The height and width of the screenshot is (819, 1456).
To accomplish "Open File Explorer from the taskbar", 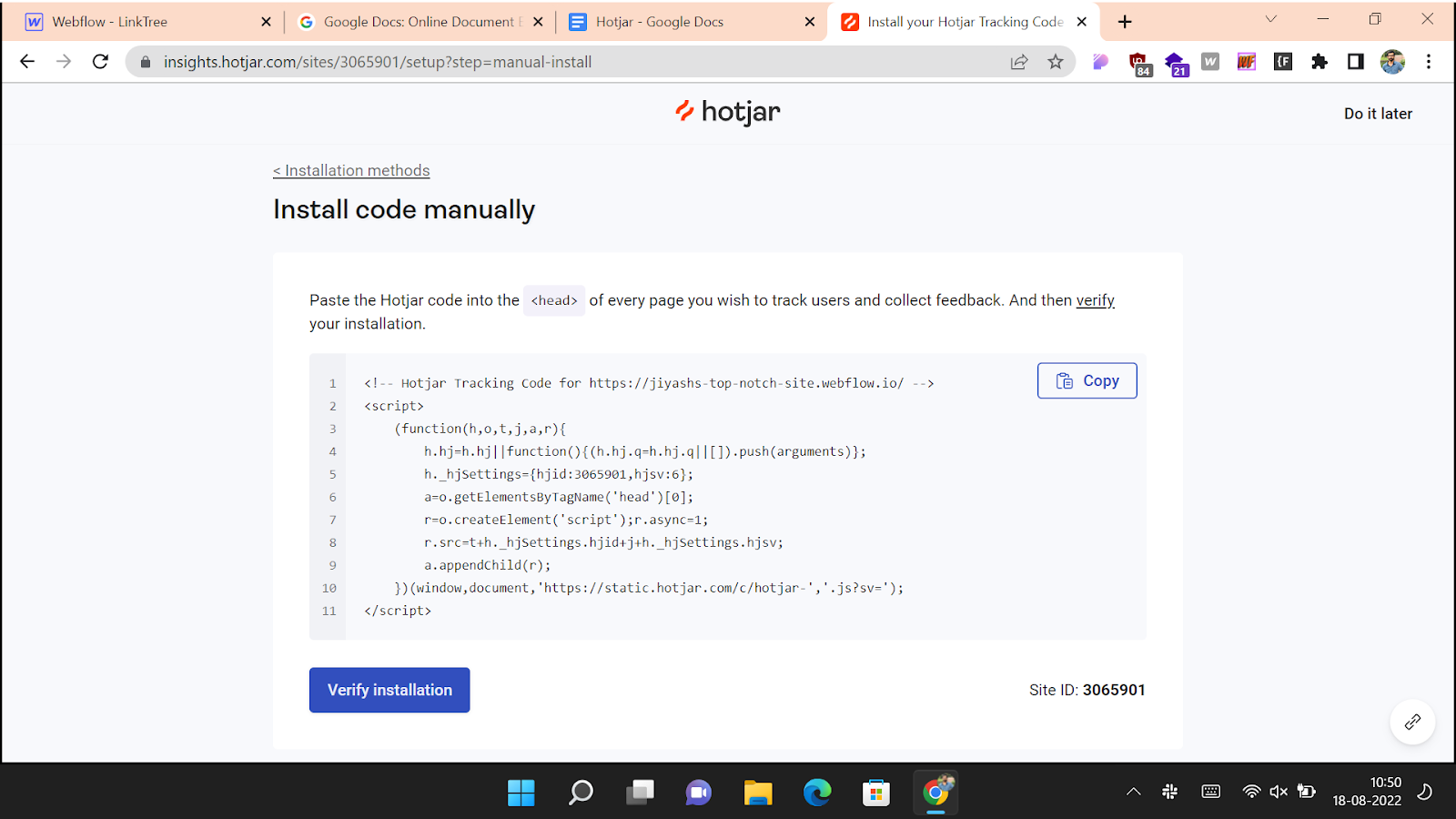I will tap(758, 793).
